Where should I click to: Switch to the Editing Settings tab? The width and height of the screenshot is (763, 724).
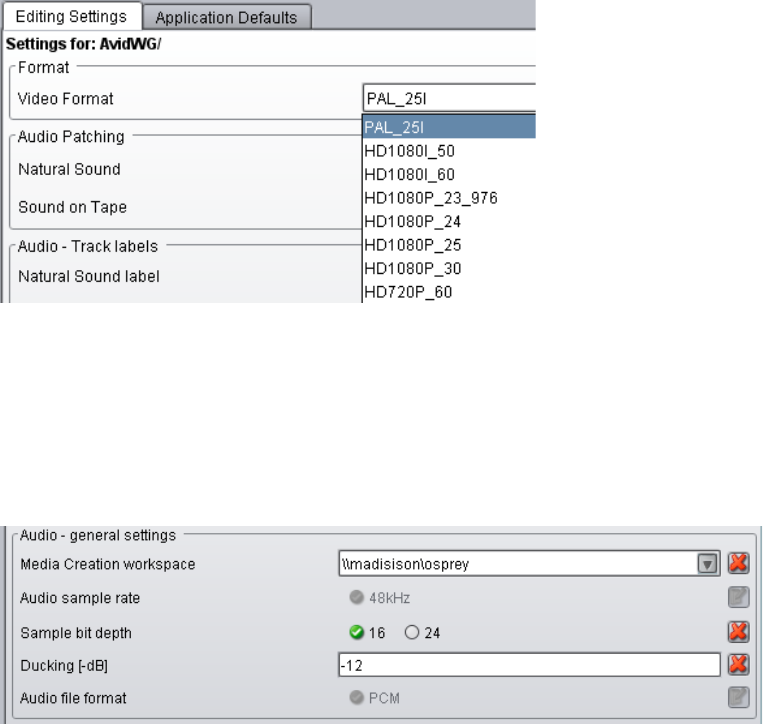[71, 16]
